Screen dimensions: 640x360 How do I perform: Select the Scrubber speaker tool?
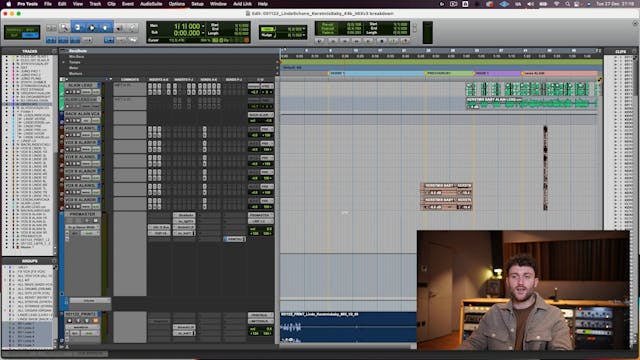[119, 28]
